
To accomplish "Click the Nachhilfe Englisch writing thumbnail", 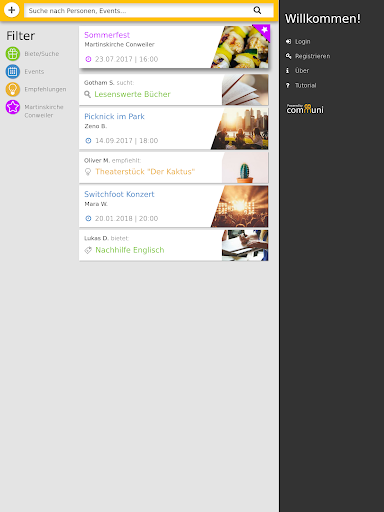I will pyautogui.click(x=245, y=245).
